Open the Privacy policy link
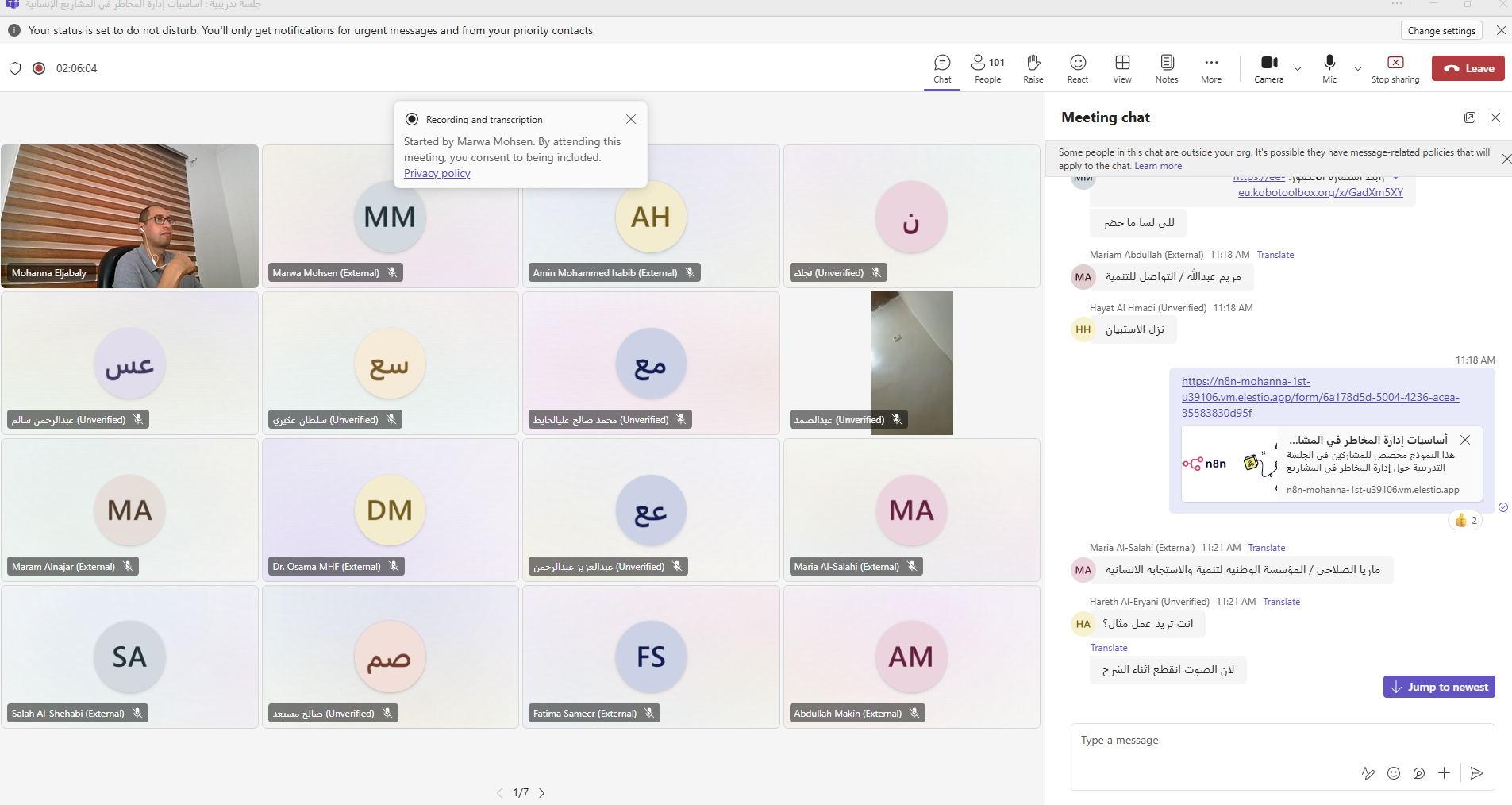 point(437,174)
